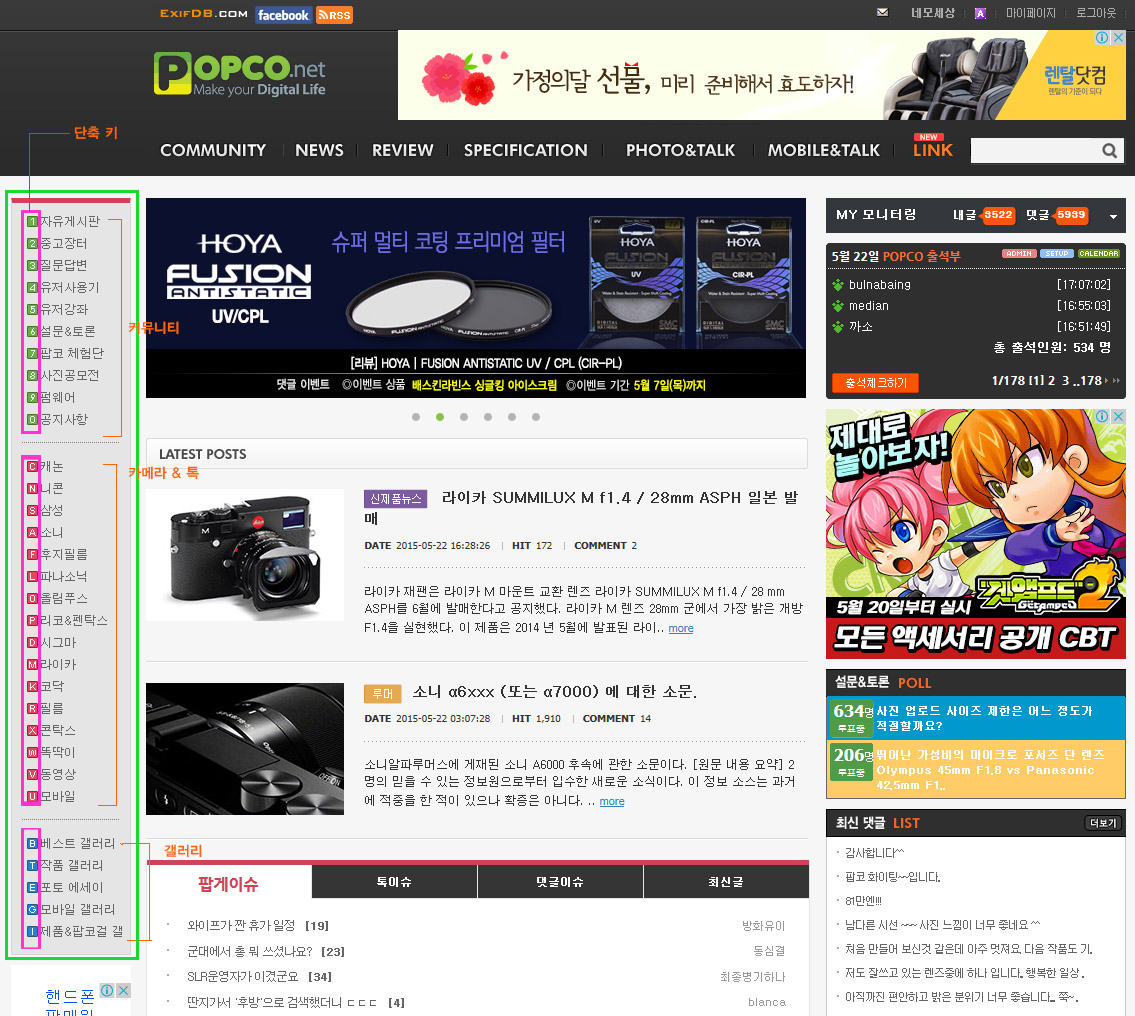1135x1016 pixels.
Task: Switch to the 톡이슈 tab
Action: point(394,882)
